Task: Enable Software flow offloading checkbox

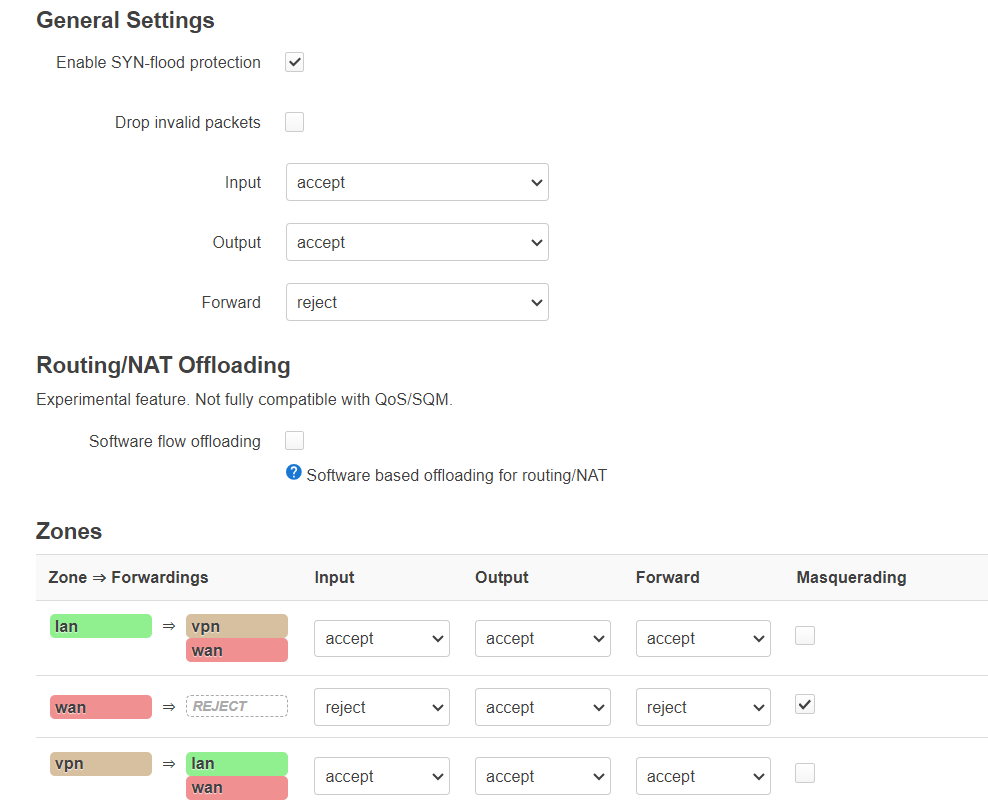Action: click(x=294, y=440)
